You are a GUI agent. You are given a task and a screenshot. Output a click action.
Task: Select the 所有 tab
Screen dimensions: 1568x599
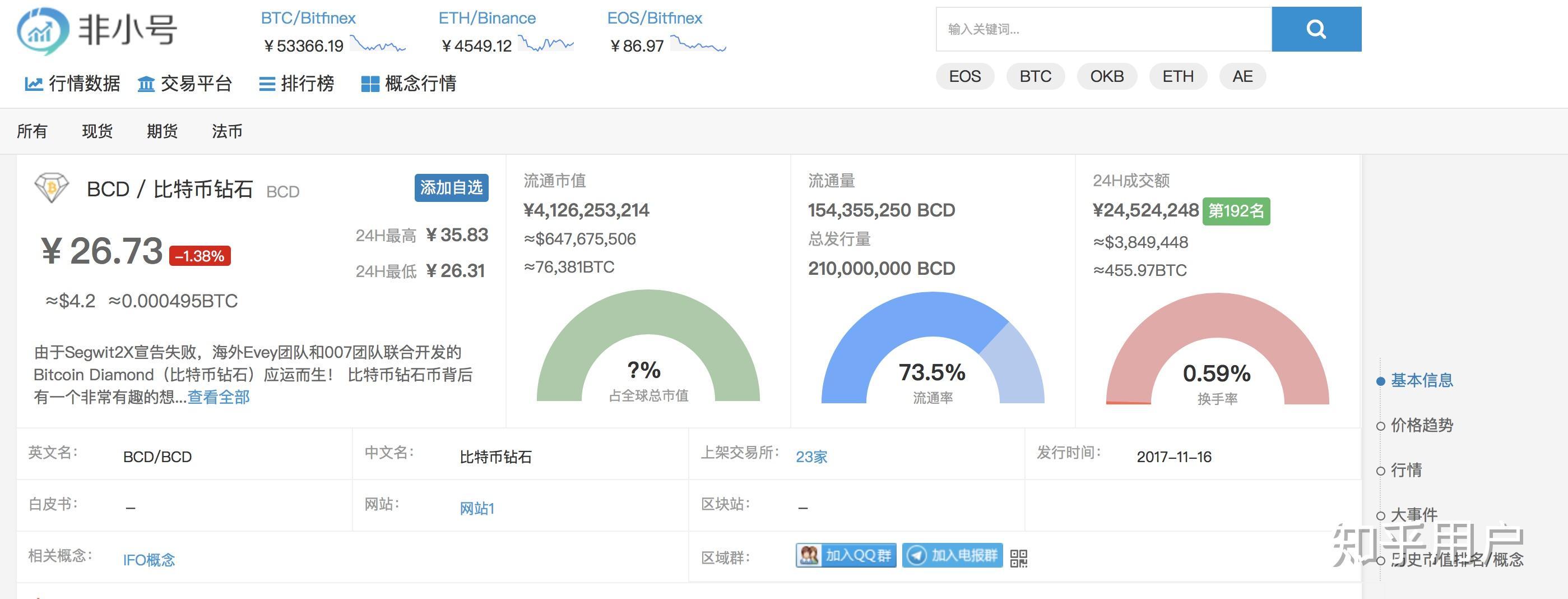(x=31, y=131)
